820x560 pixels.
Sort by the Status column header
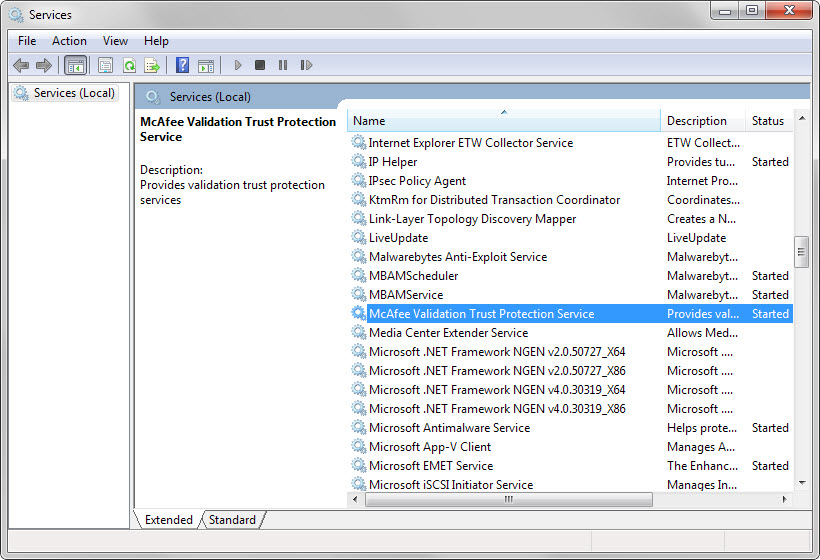click(769, 121)
